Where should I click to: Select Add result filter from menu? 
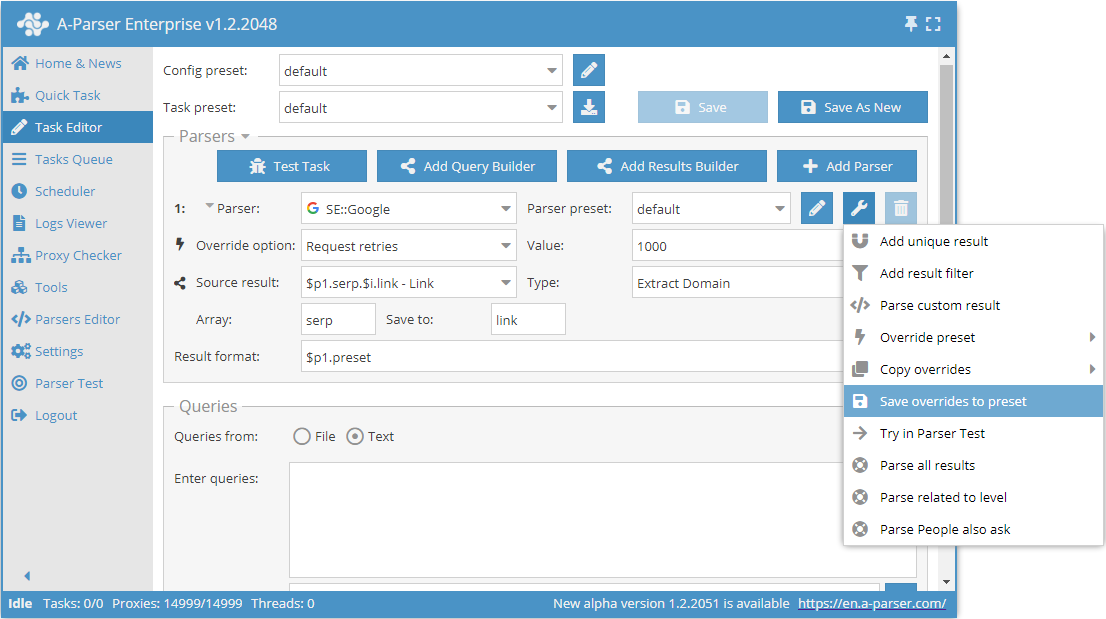tap(926, 273)
